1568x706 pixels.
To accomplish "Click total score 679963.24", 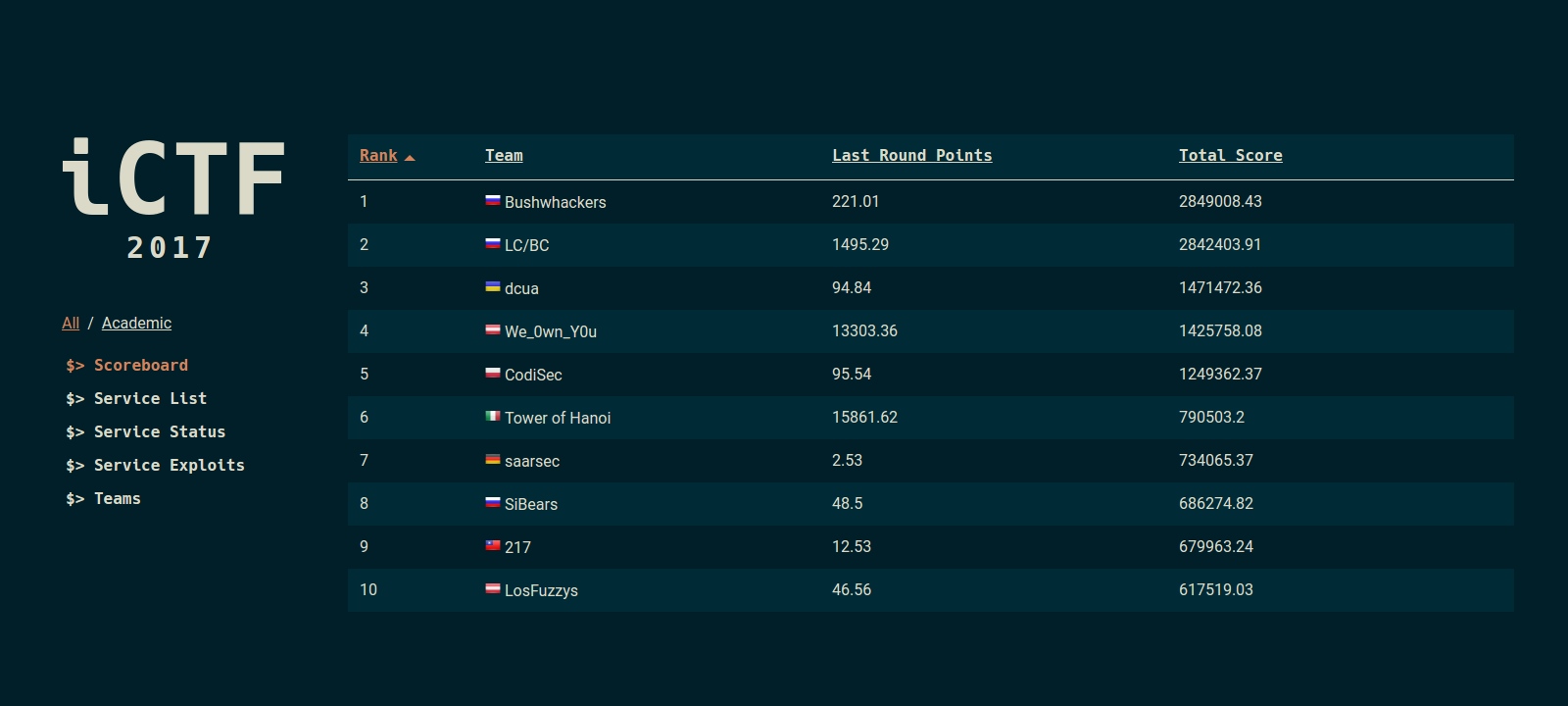I will [x=1216, y=546].
